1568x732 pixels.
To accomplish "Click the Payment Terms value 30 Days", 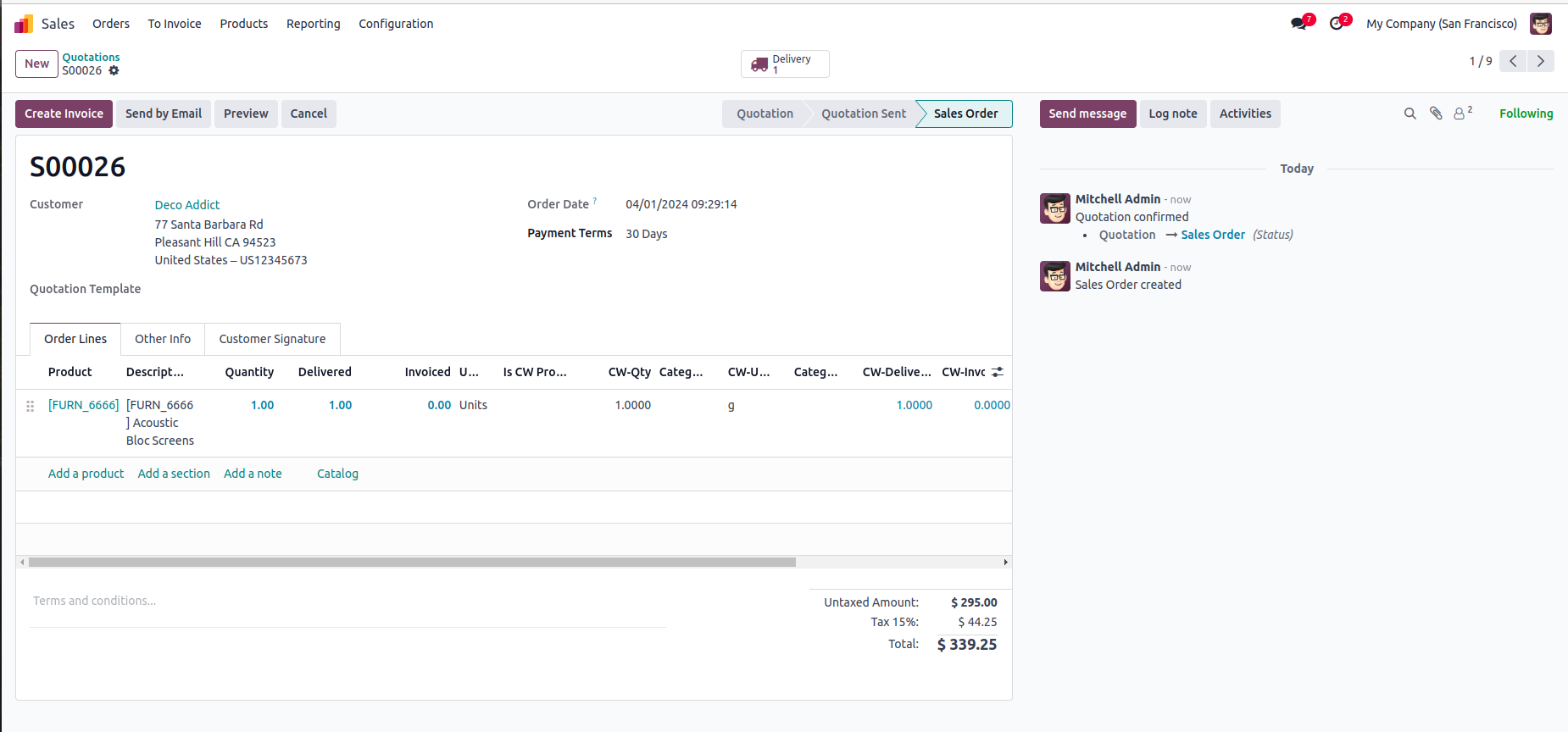I will coord(647,234).
